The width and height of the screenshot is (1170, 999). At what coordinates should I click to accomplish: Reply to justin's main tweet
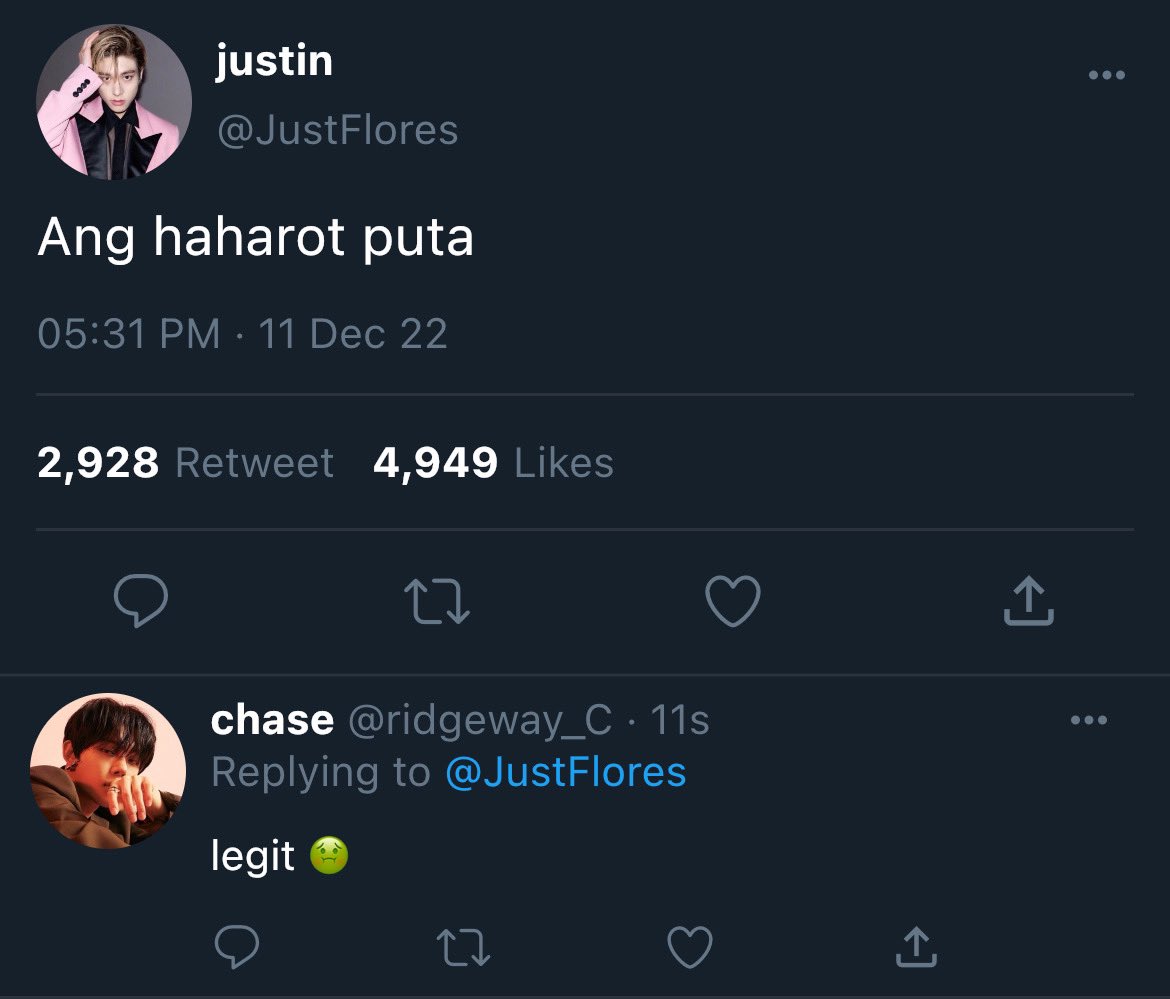(x=140, y=601)
